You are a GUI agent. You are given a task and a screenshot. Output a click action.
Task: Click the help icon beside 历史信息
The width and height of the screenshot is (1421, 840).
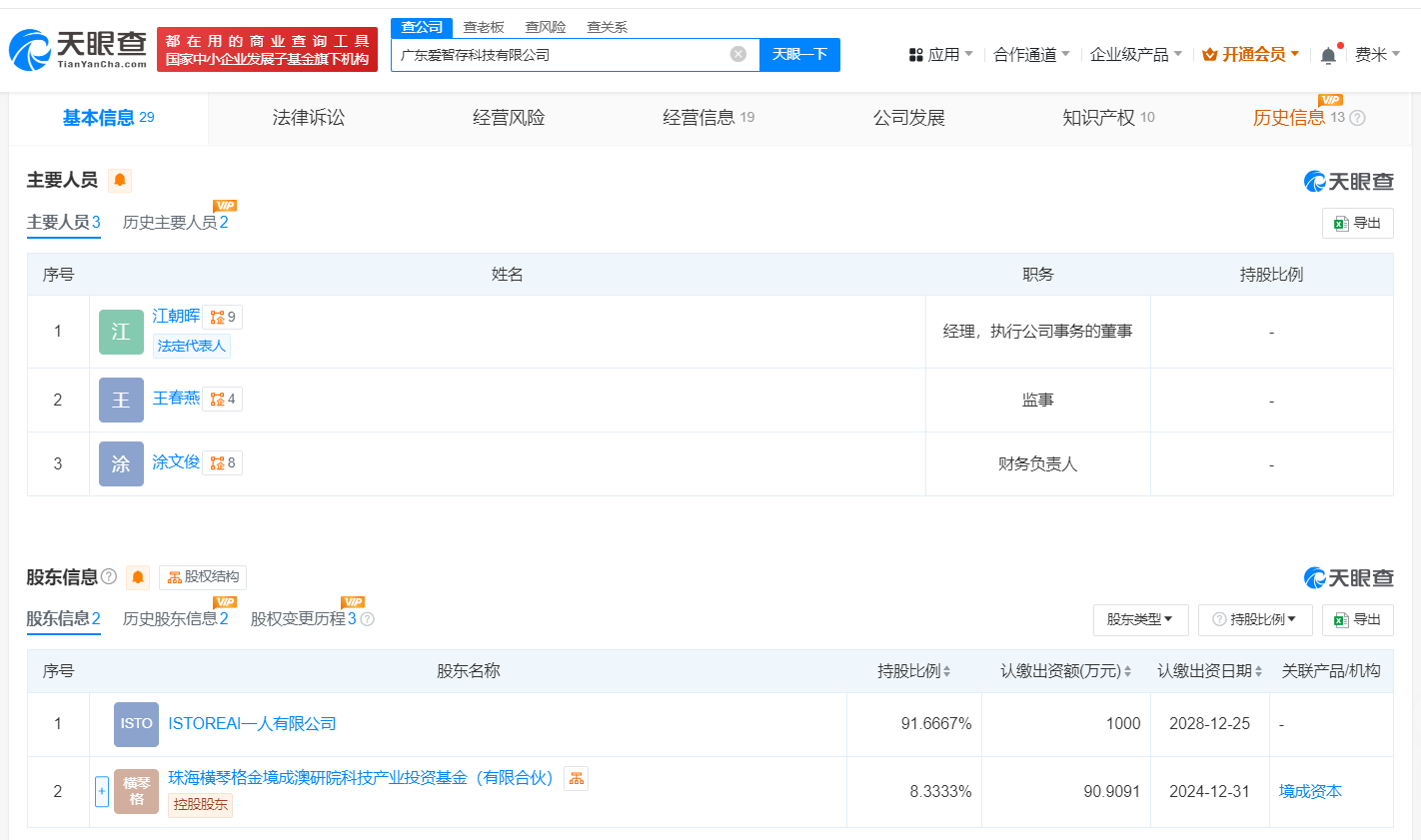coord(1357,118)
